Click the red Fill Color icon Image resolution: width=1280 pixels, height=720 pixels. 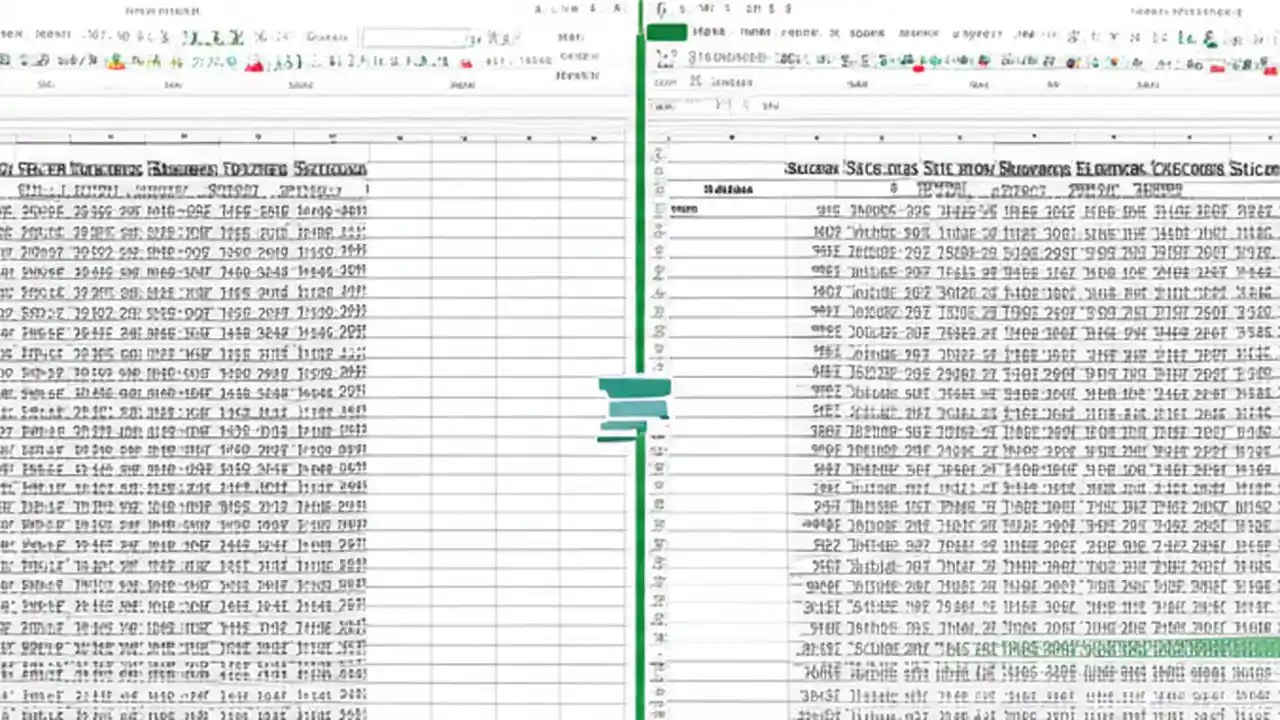[255, 62]
